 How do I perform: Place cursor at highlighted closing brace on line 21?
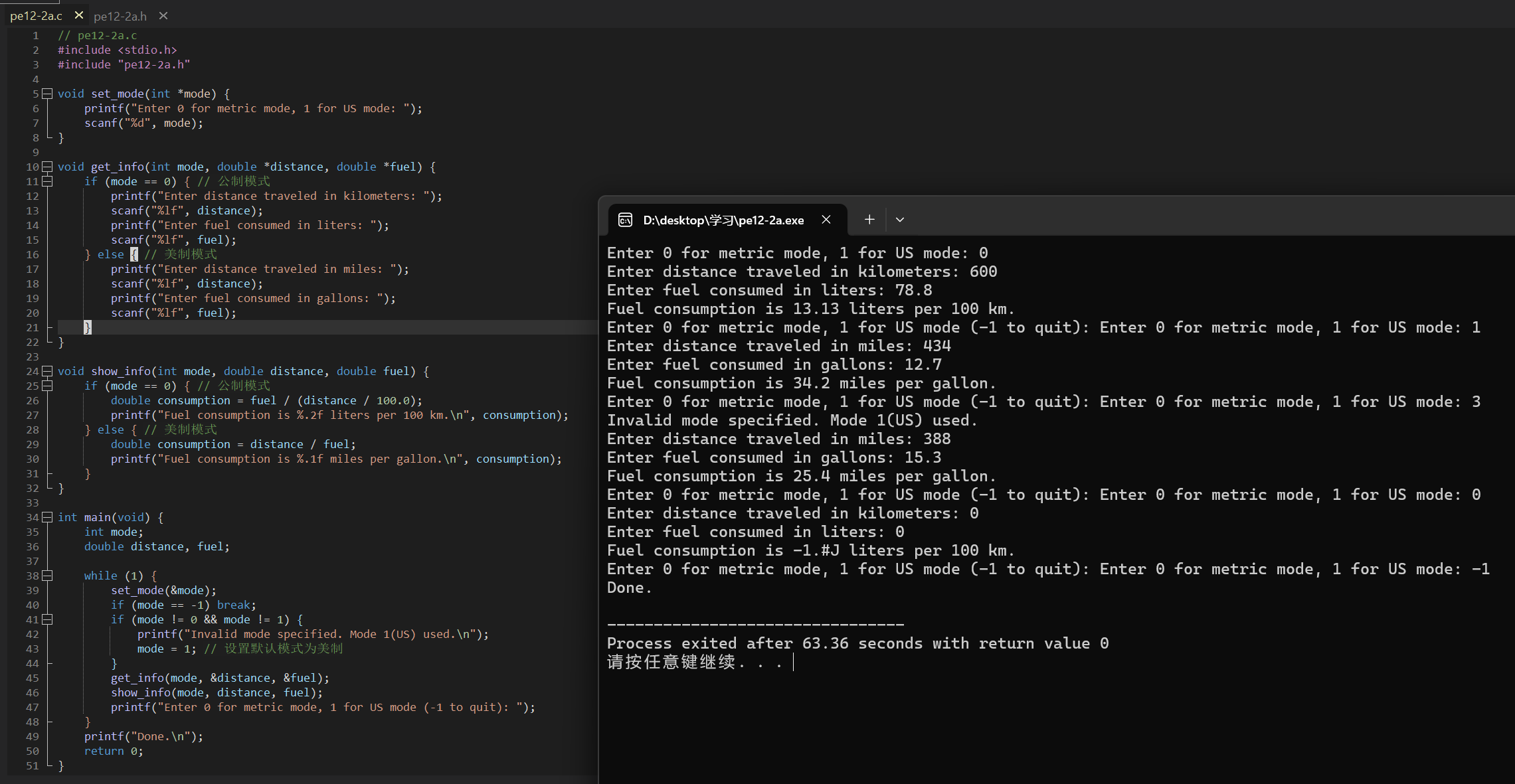click(88, 327)
